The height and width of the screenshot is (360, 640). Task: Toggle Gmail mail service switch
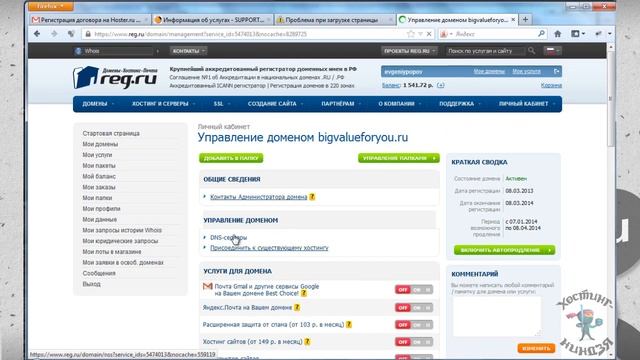pos(413,289)
